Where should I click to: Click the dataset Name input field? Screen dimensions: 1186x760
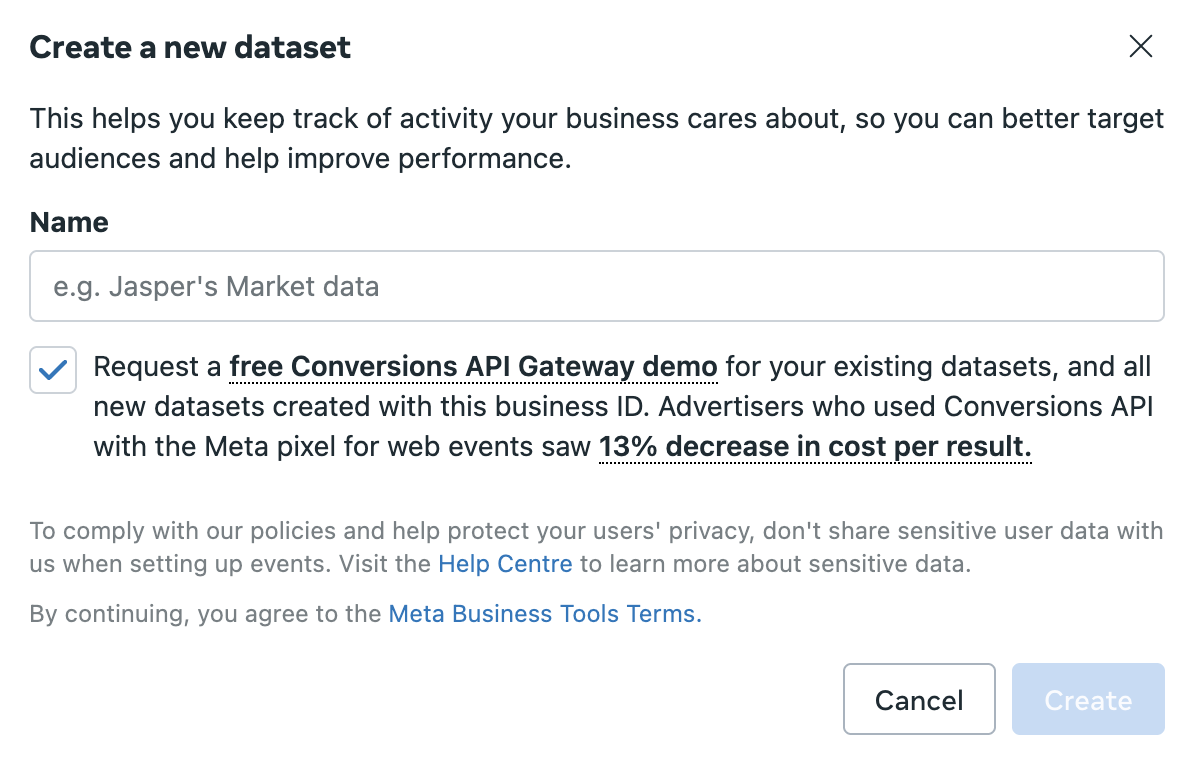(x=596, y=286)
